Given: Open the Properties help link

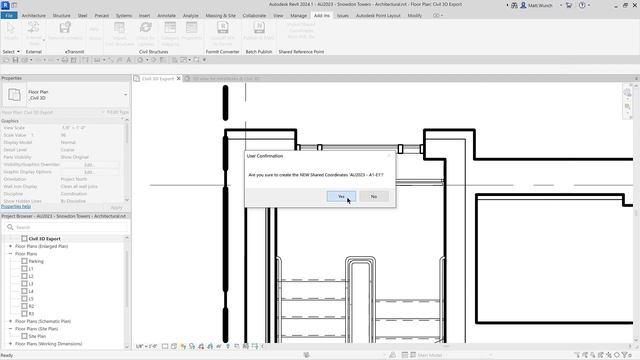Looking at the screenshot, I should tap(16, 207).
